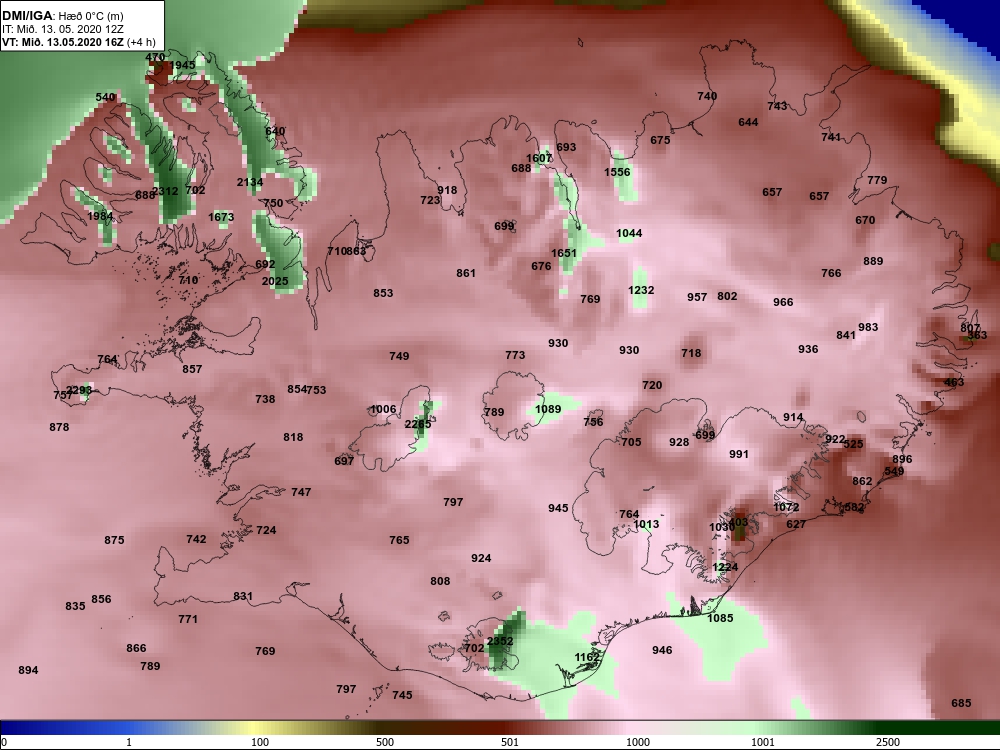
Task: Click the 675 value on the map
Action: (660, 140)
